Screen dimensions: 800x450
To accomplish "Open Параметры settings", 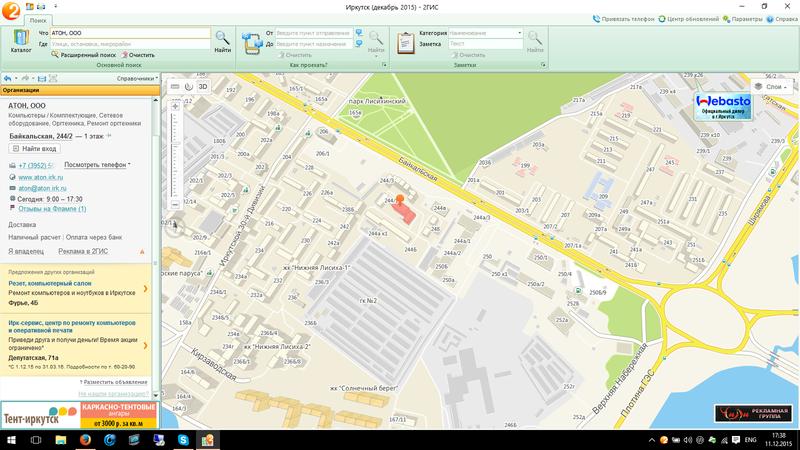I will (742, 19).
